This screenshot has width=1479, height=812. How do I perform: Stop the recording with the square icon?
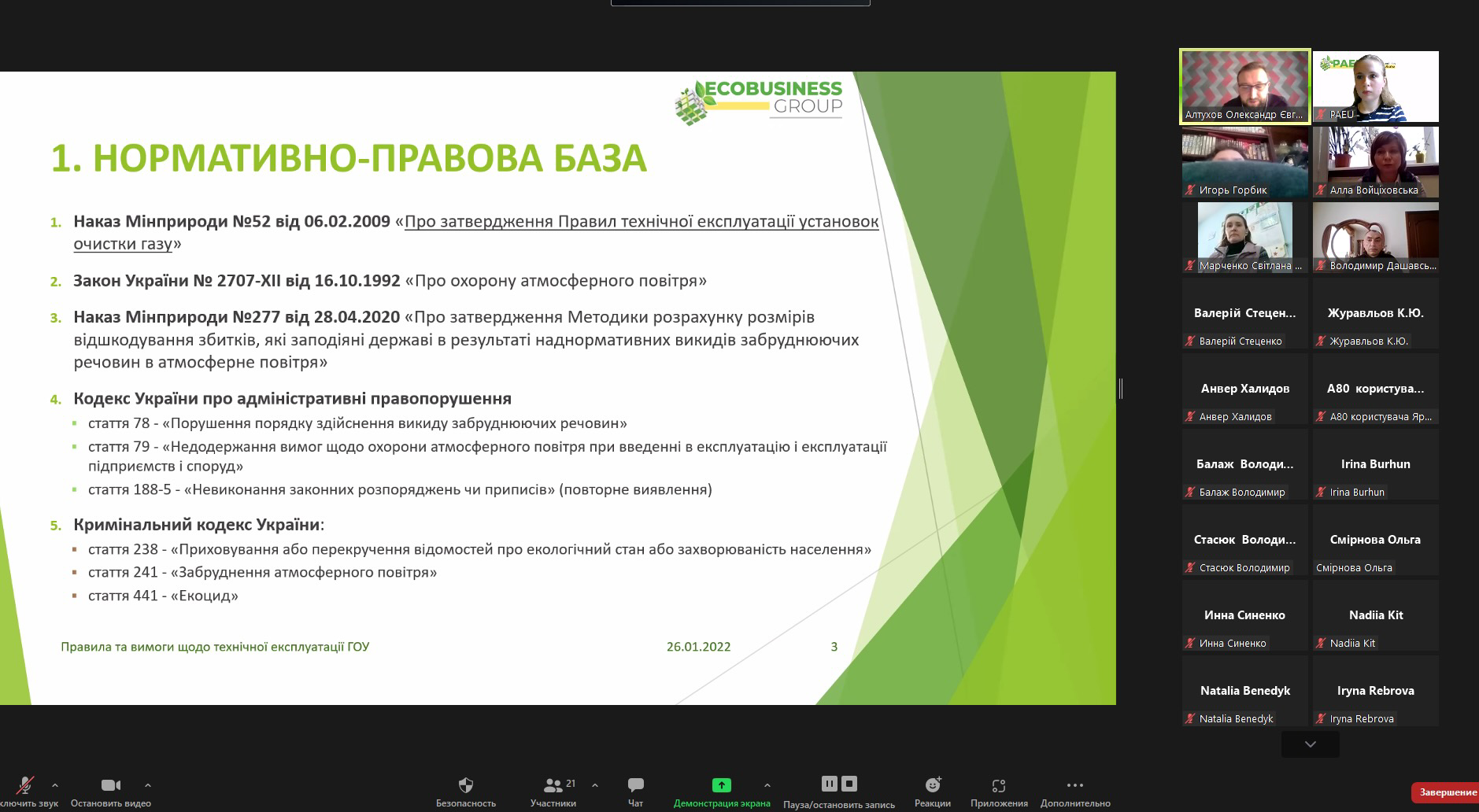pos(849,784)
